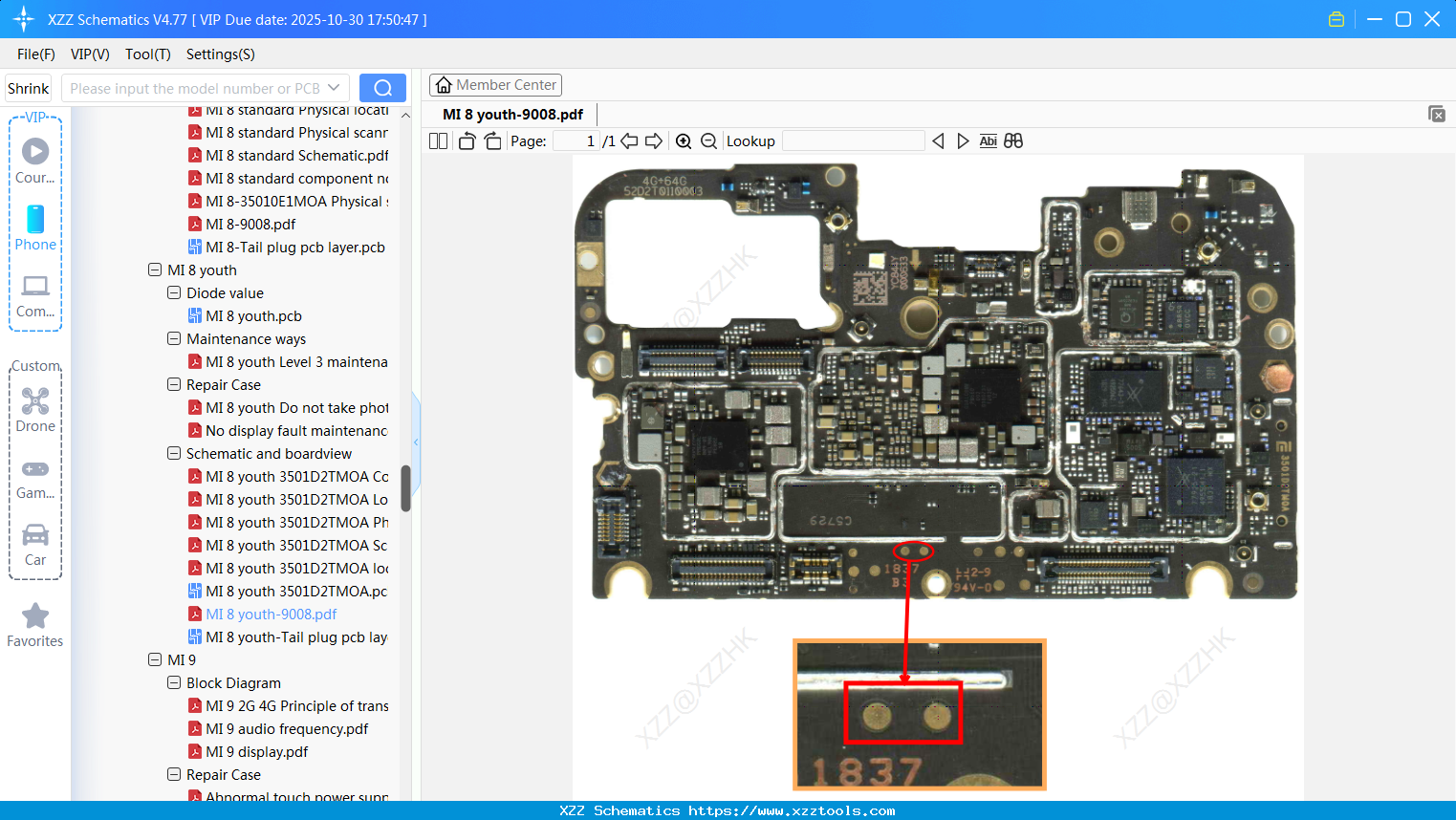1456x820 pixels.
Task: Zoom out of the PDF
Action: (x=708, y=141)
